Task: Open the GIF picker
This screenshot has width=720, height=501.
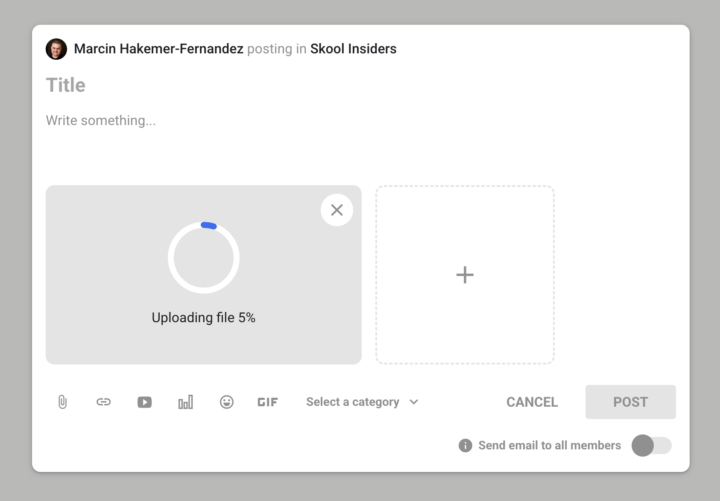Action: [x=267, y=402]
